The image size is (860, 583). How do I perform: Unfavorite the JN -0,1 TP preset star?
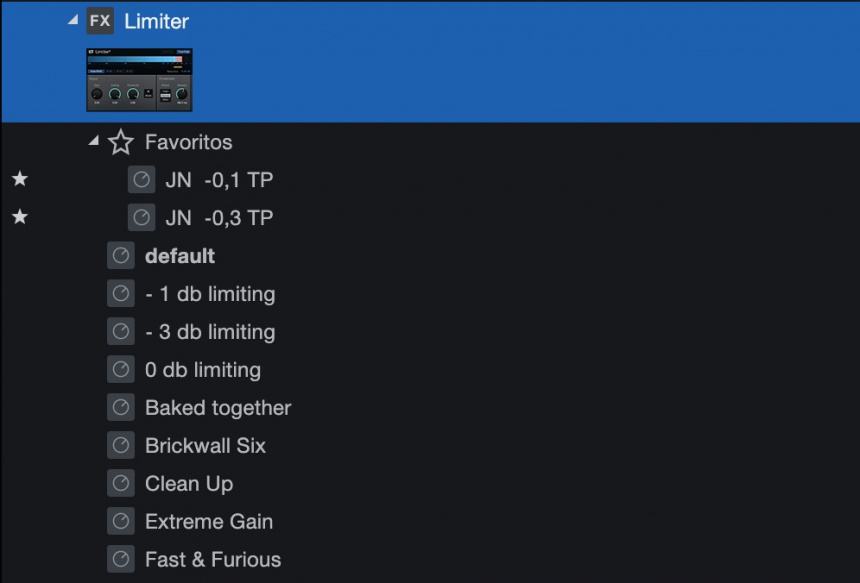[x=19, y=180]
